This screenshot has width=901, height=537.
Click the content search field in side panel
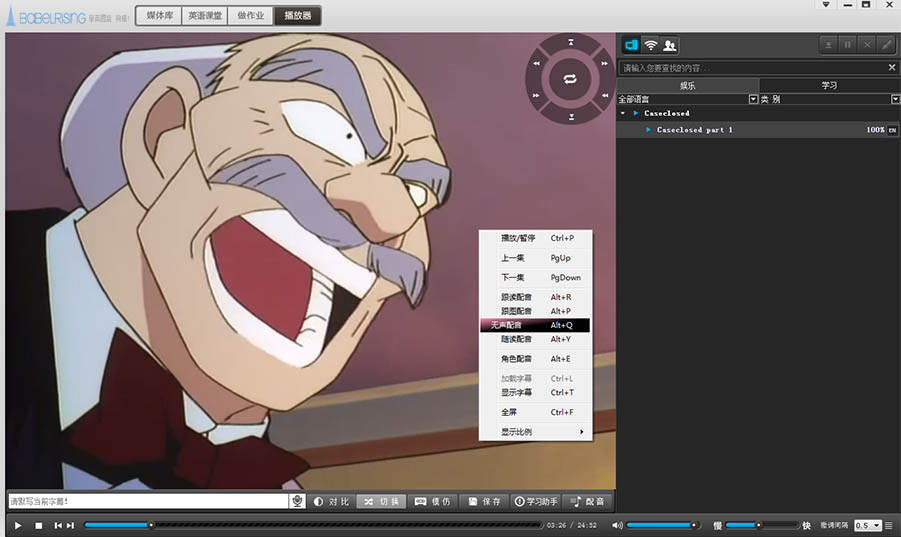(753, 68)
